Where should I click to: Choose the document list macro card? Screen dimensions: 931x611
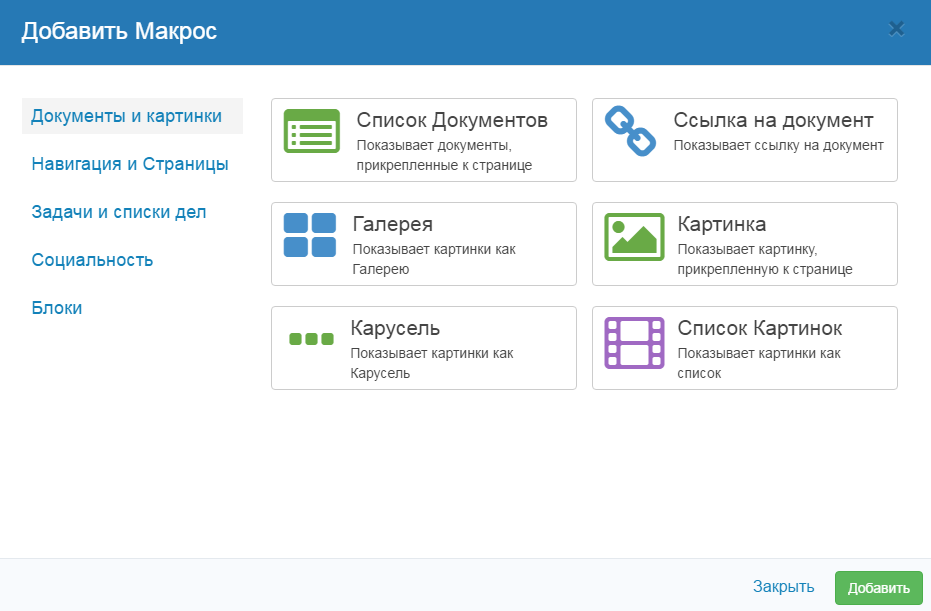423,140
